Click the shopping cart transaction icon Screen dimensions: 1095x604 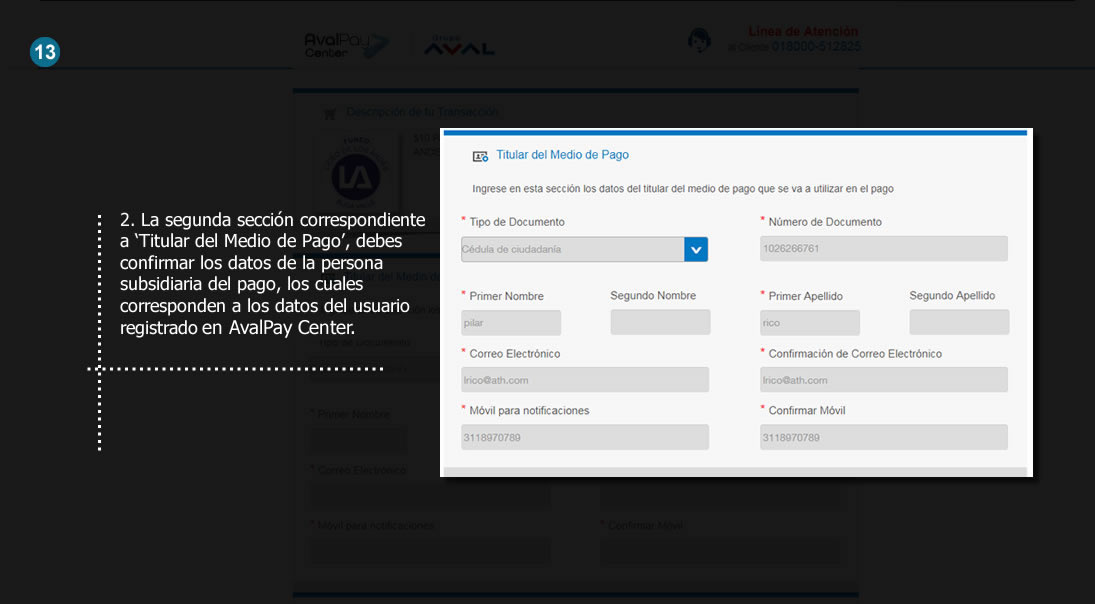[x=329, y=114]
